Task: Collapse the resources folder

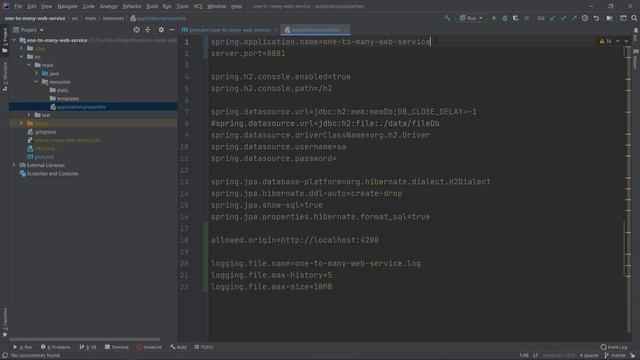Action: click(x=37, y=82)
